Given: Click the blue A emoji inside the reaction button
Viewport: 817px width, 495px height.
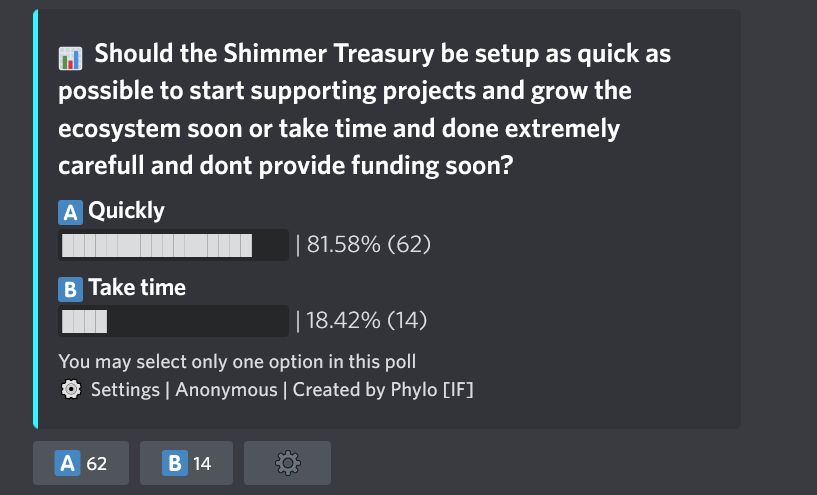Looking at the screenshot, I should point(67,463).
